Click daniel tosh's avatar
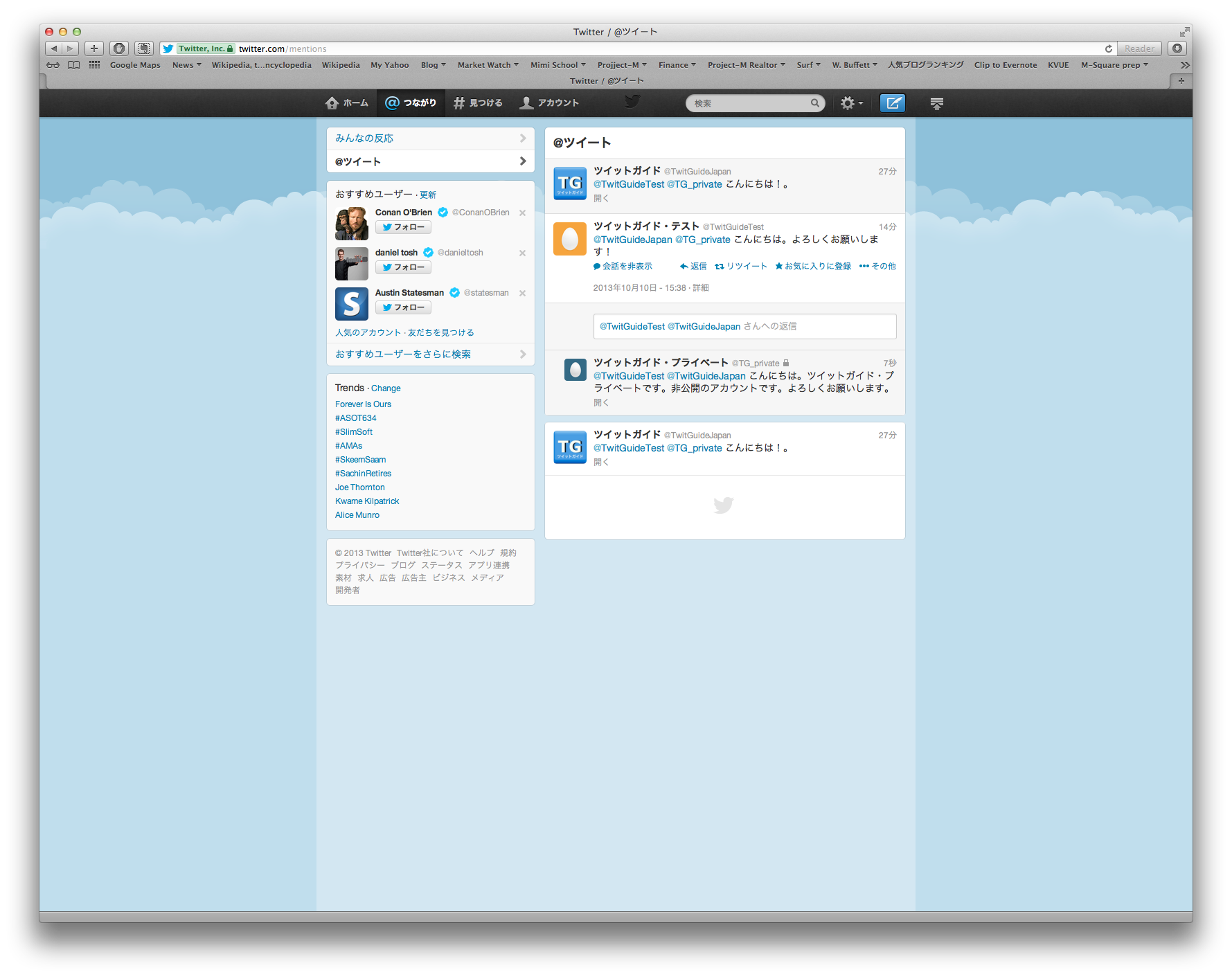 (x=352, y=264)
